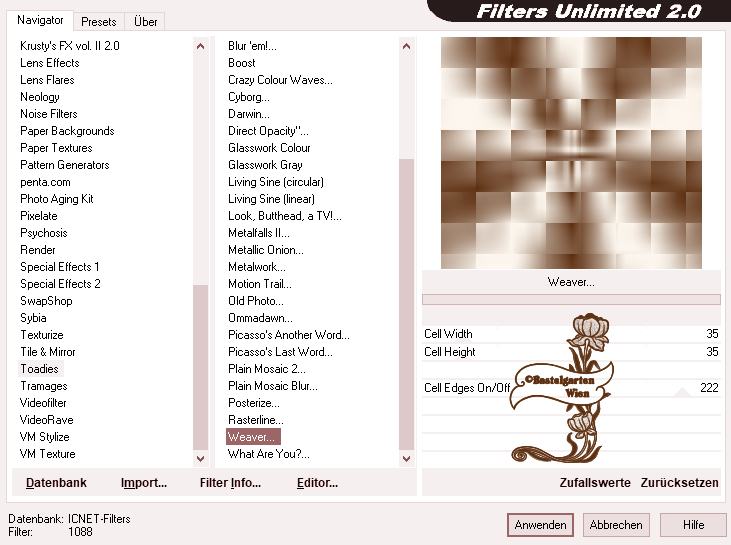Select the Motion Trail... filter
This screenshot has width=731, height=545.
(260, 284)
